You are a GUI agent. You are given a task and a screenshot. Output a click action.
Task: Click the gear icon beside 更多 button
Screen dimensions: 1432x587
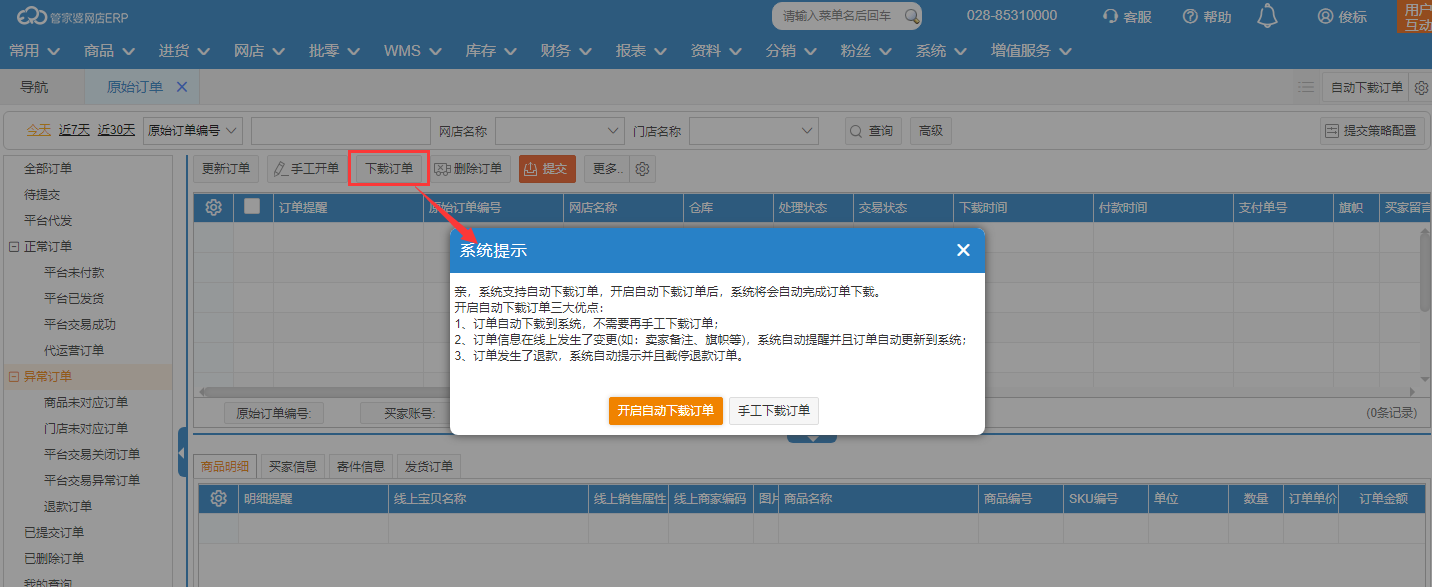coord(644,169)
